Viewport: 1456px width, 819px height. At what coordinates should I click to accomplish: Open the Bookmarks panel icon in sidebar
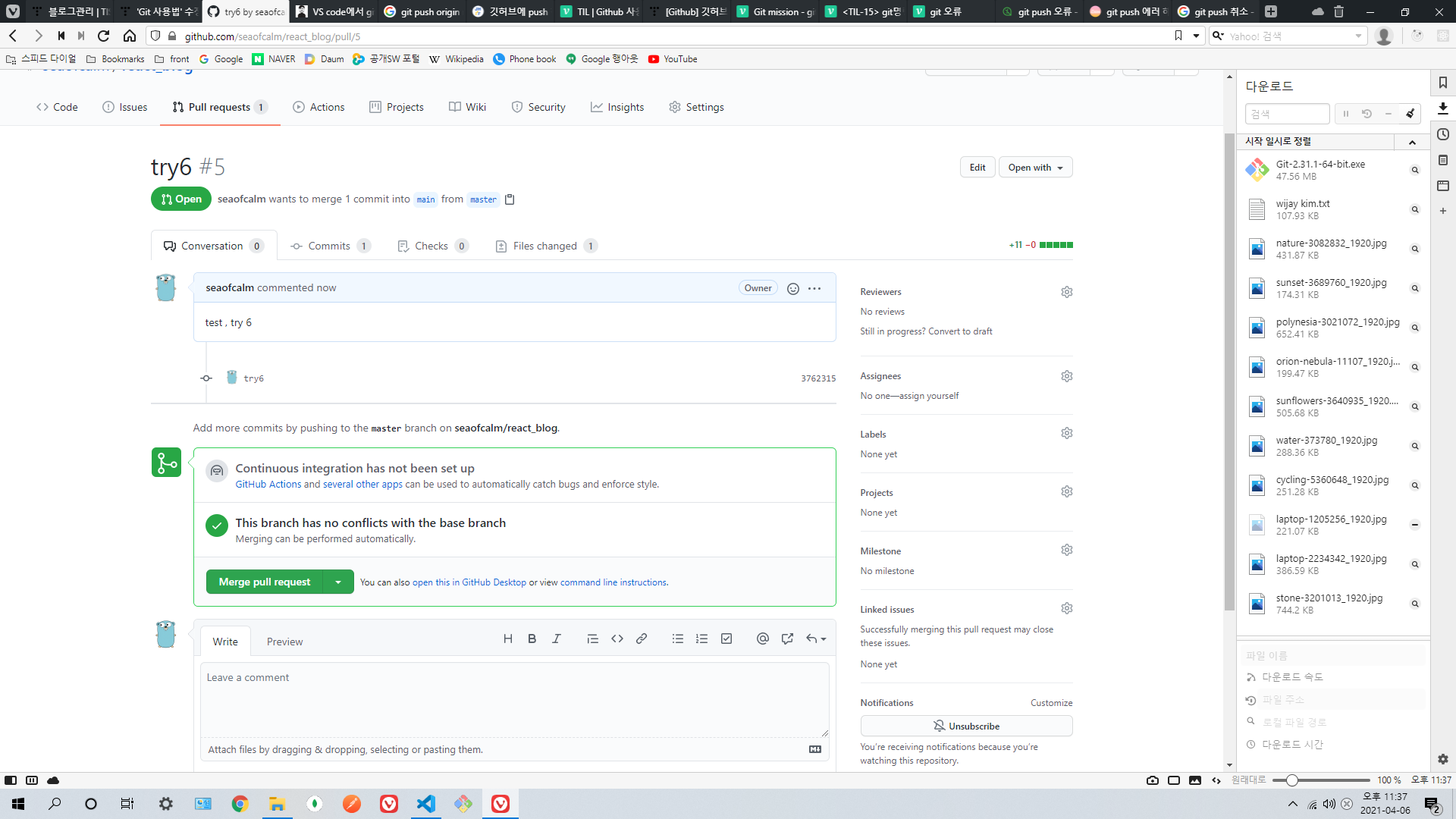[x=1443, y=83]
